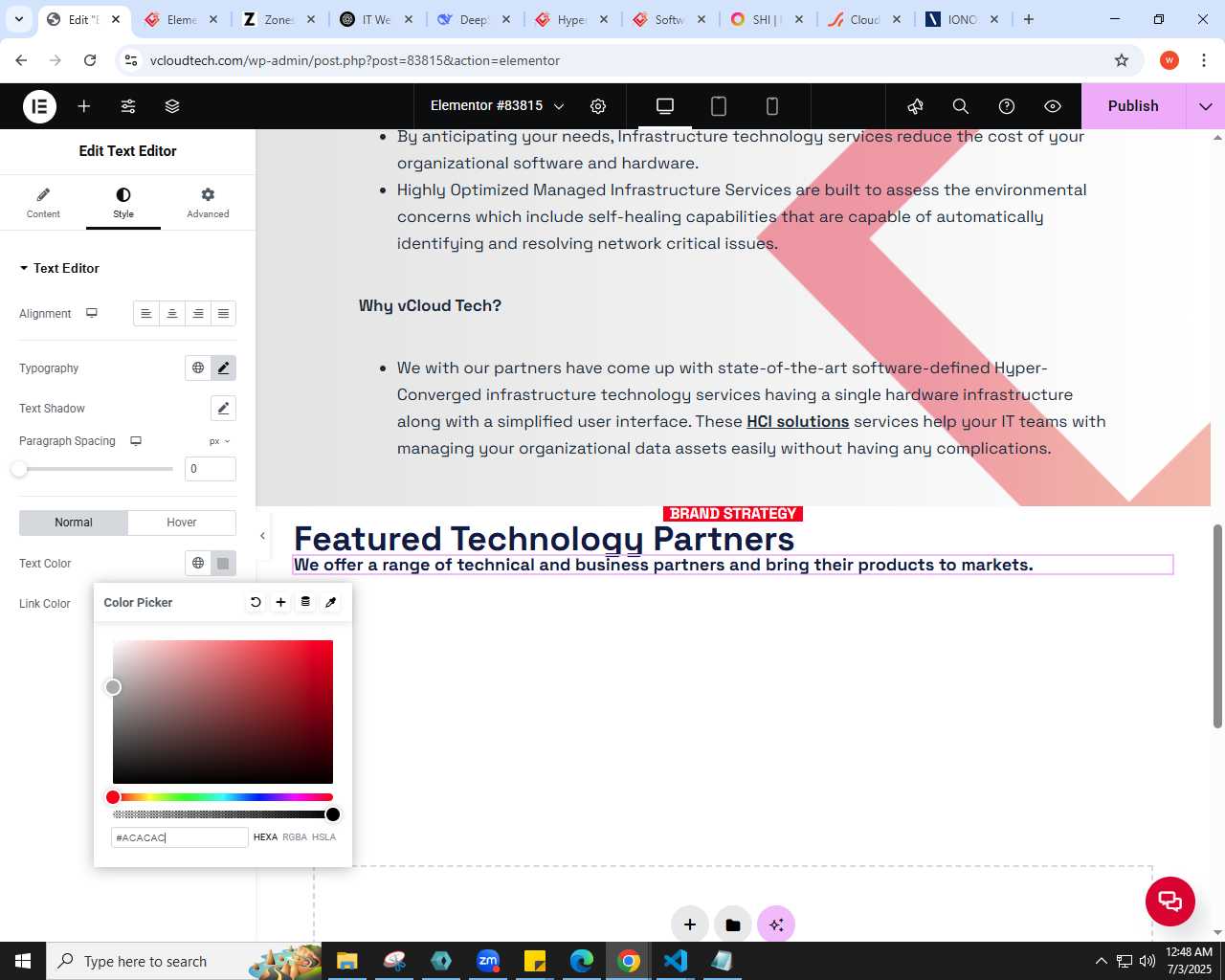Viewport: 1225px width, 980px height.
Task: Collapse the Text Editor section
Action: click(59, 268)
